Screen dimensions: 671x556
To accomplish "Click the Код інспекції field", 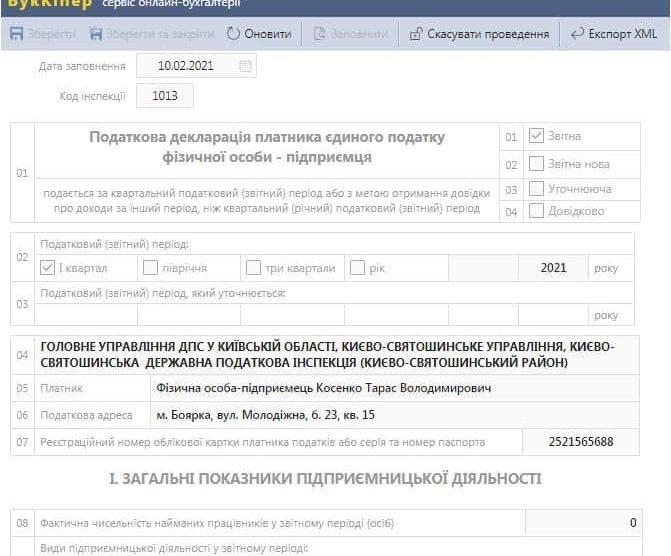I will (x=164, y=96).
